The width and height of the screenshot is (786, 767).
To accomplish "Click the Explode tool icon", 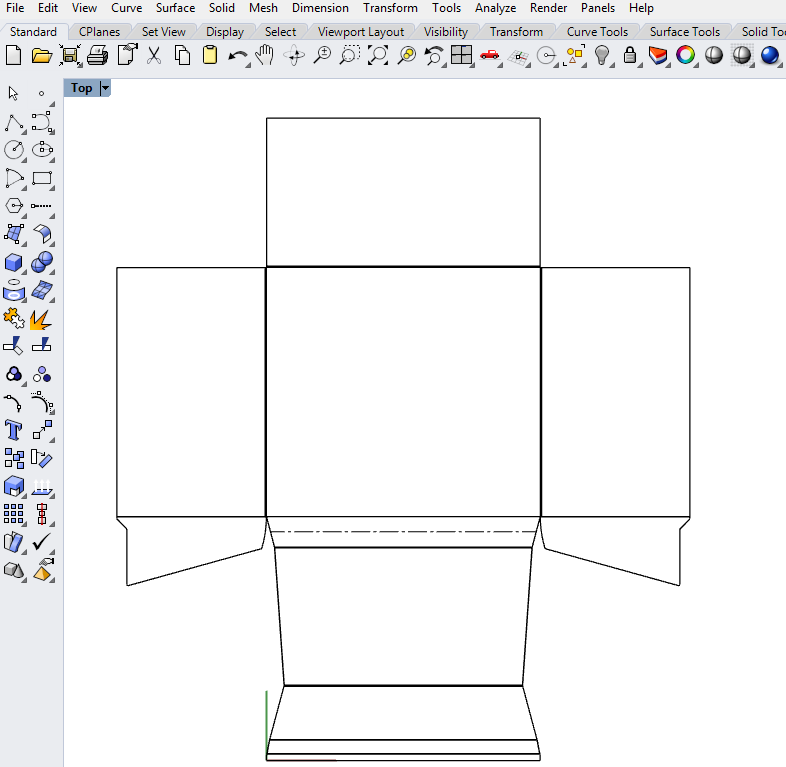I will pos(42,319).
